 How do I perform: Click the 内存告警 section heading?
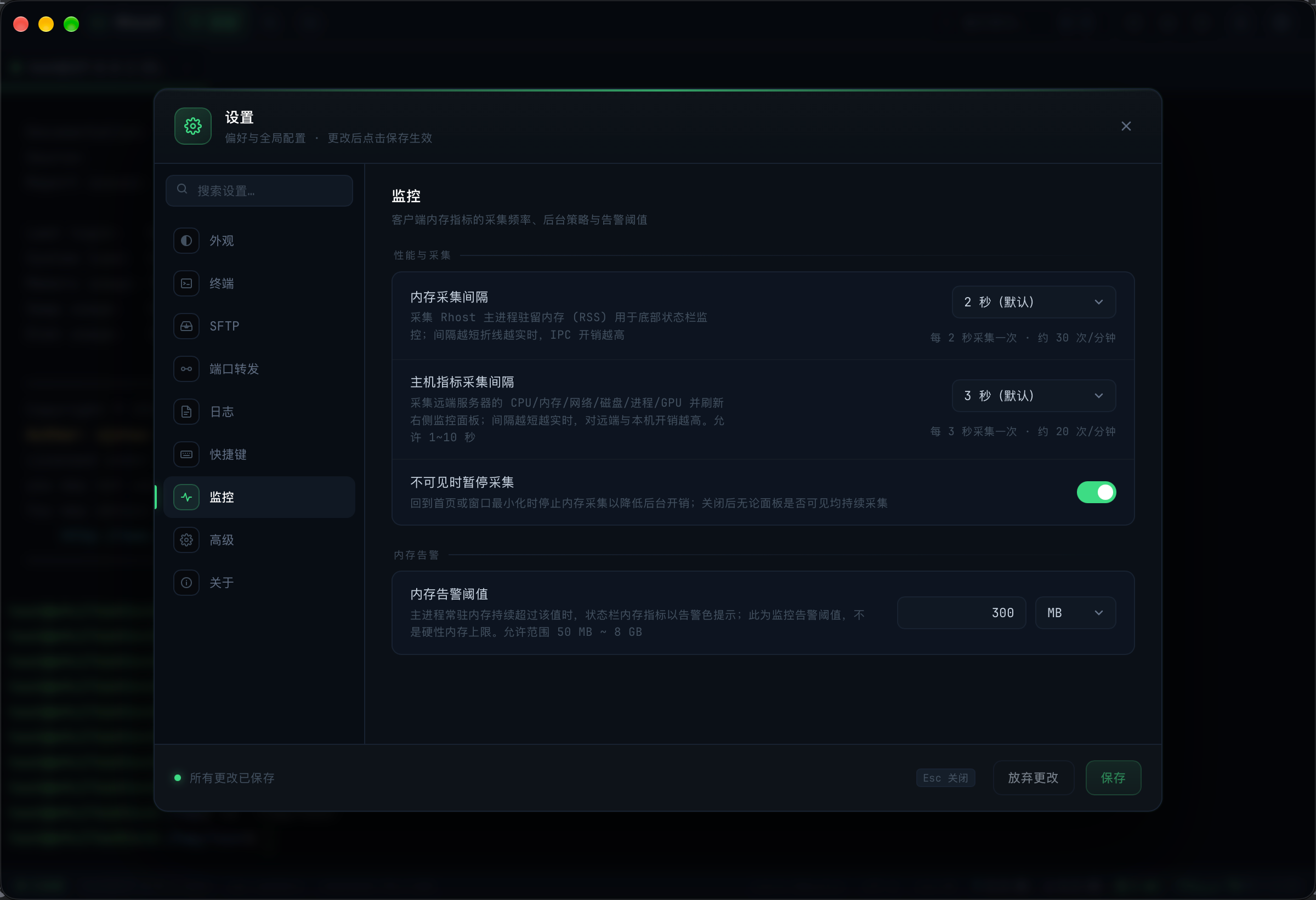click(x=416, y=555)
